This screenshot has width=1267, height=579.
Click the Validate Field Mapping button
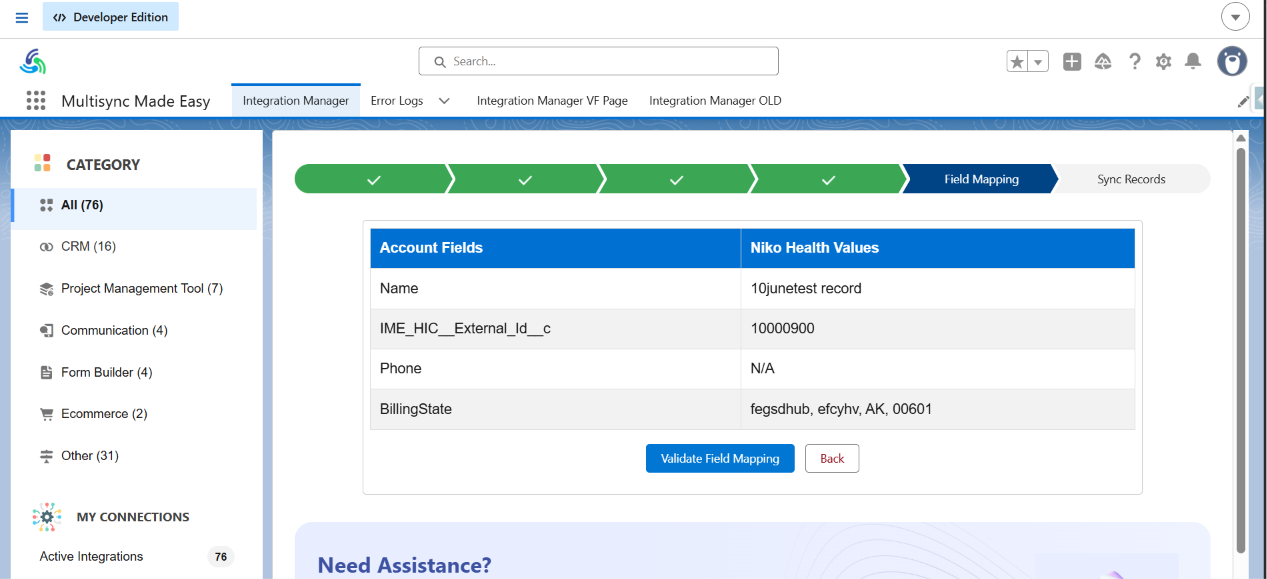(720, 458)
